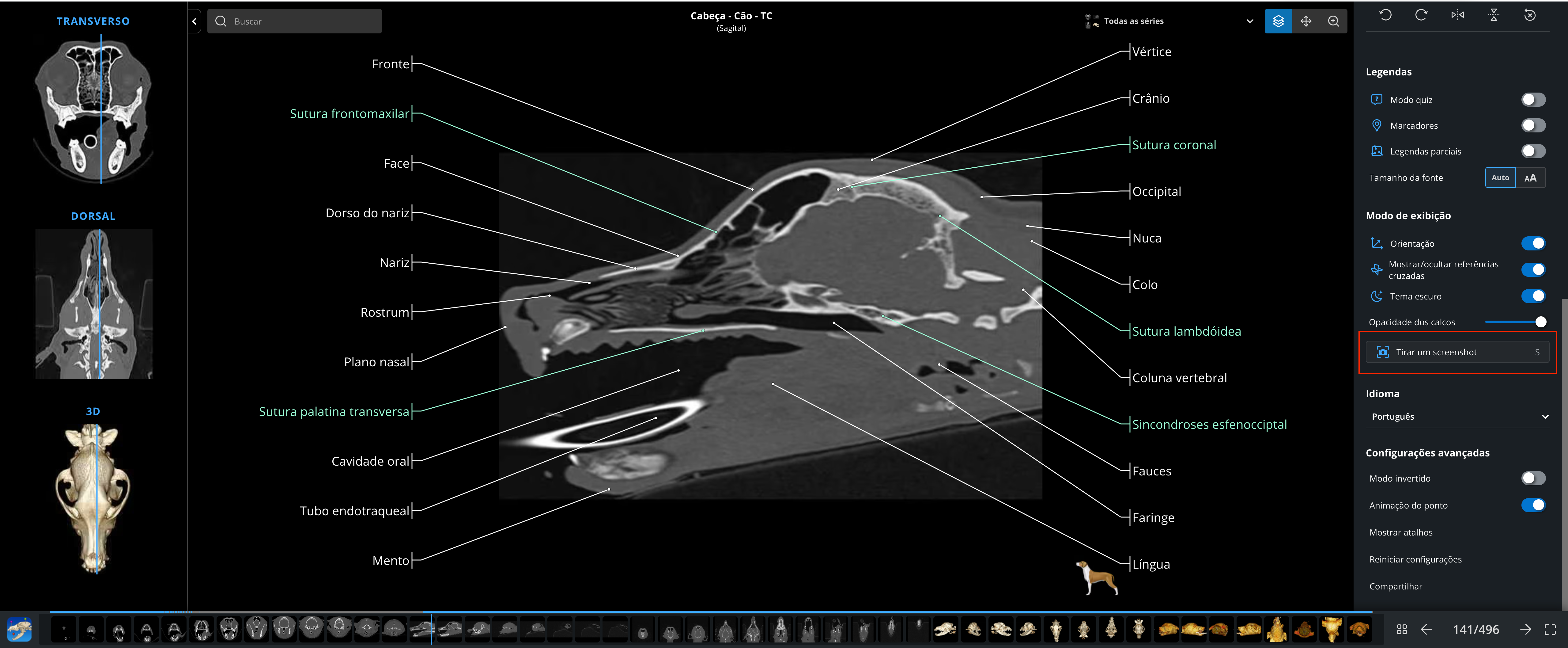Click the layers icon in the toolbar
The height and width of the screenshot is (648, 1568).
1278,21
